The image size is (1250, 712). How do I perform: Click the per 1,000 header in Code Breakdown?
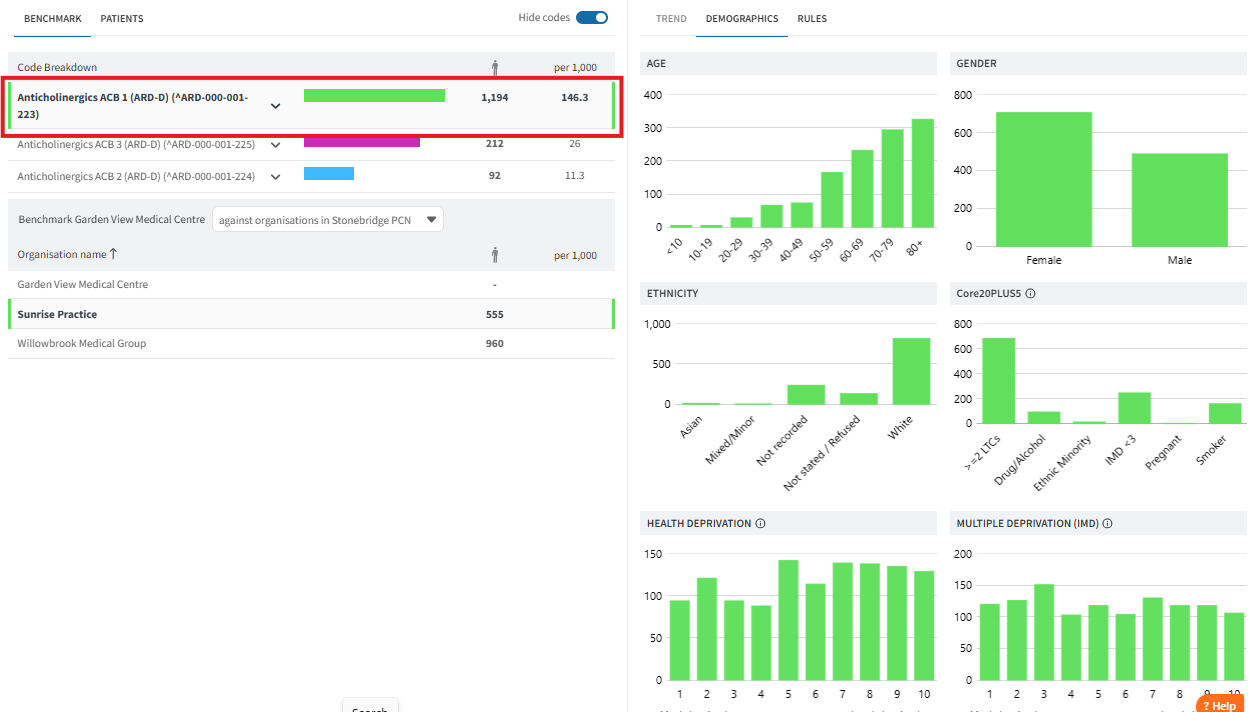pyautogui.click(x=575, y=68)
